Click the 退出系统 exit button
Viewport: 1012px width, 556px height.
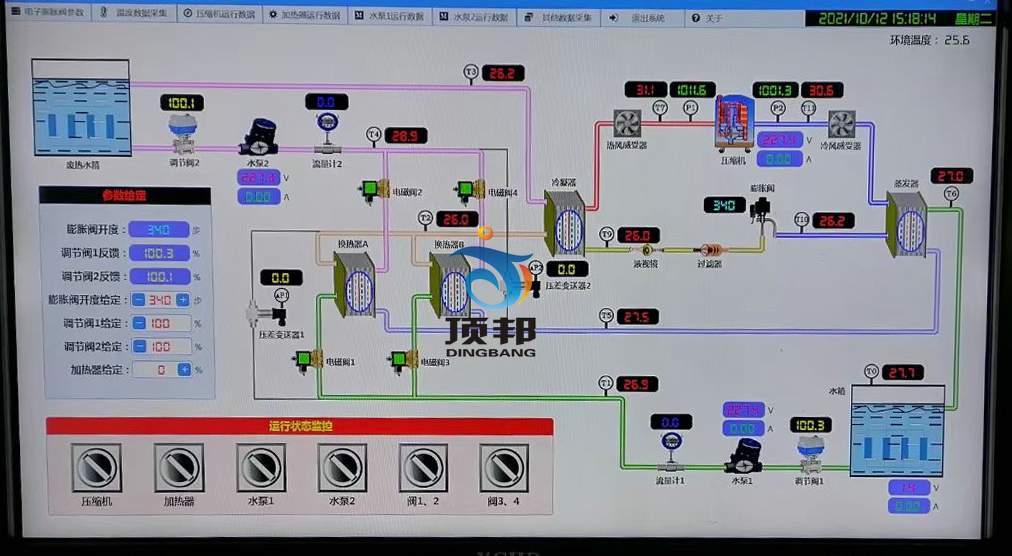pos(640,17)
